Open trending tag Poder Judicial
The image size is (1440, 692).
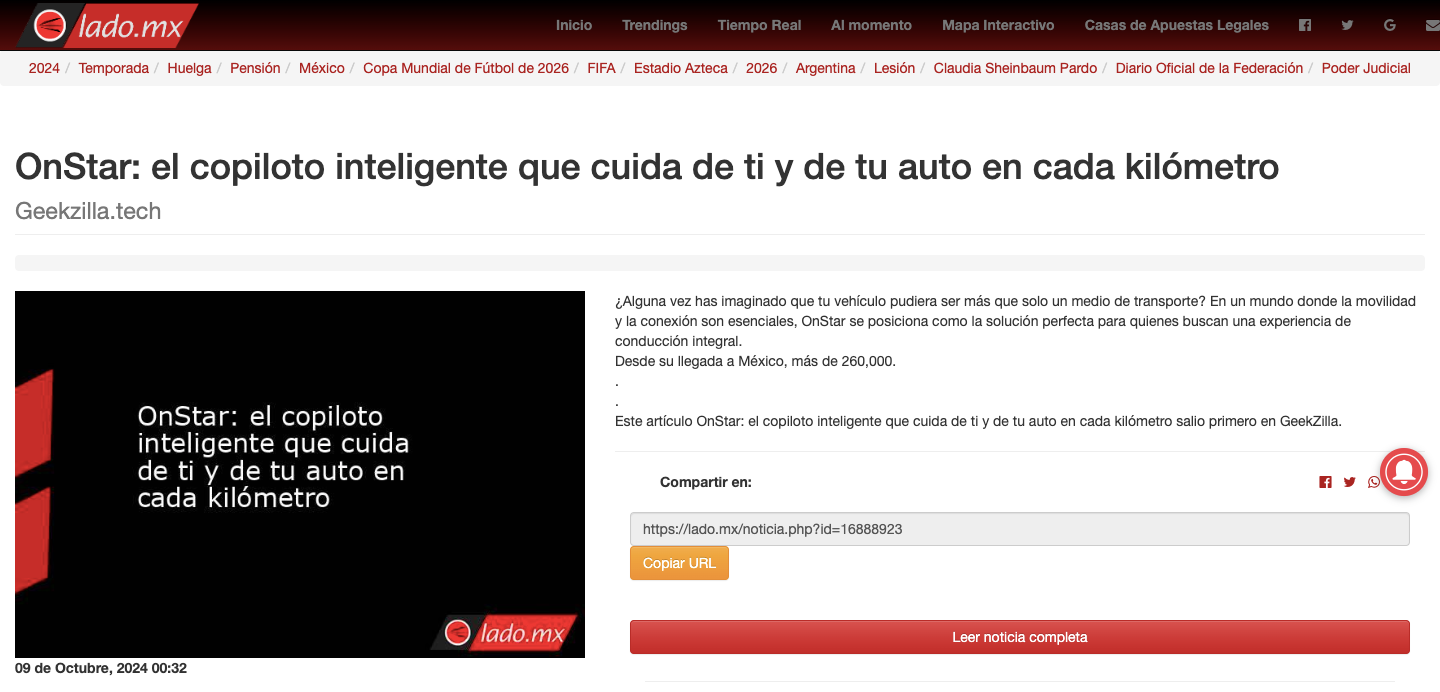(x=1366, y=68)
